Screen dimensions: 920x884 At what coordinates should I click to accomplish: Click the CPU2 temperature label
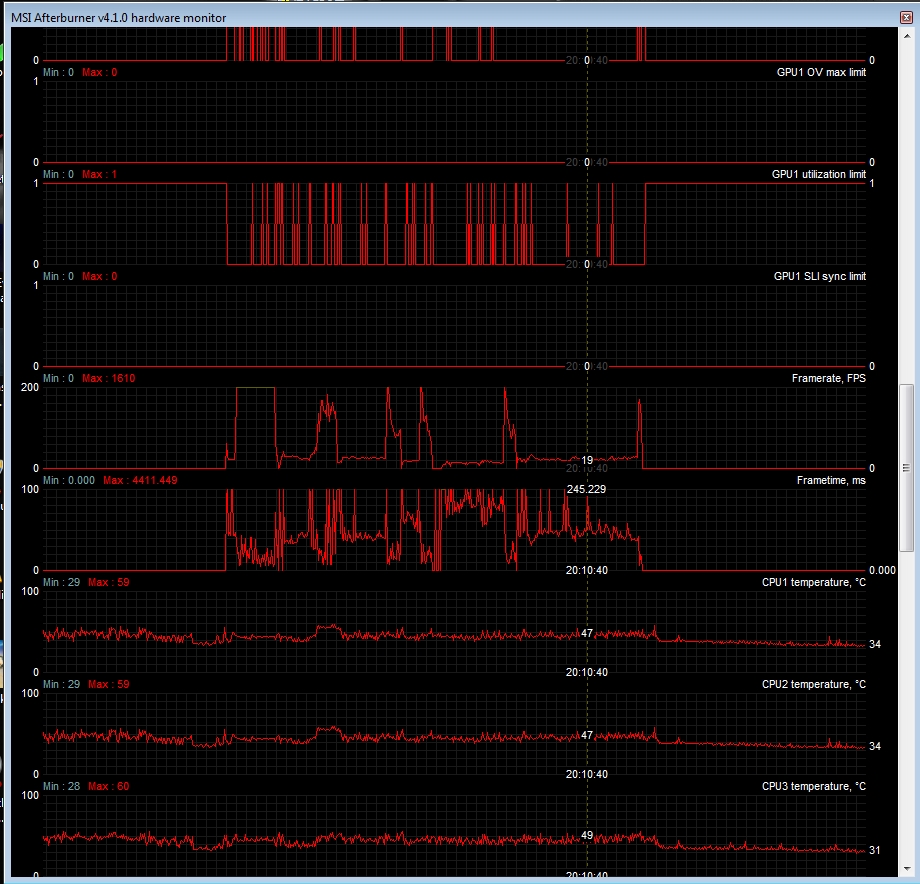click(x=814, y=685)
